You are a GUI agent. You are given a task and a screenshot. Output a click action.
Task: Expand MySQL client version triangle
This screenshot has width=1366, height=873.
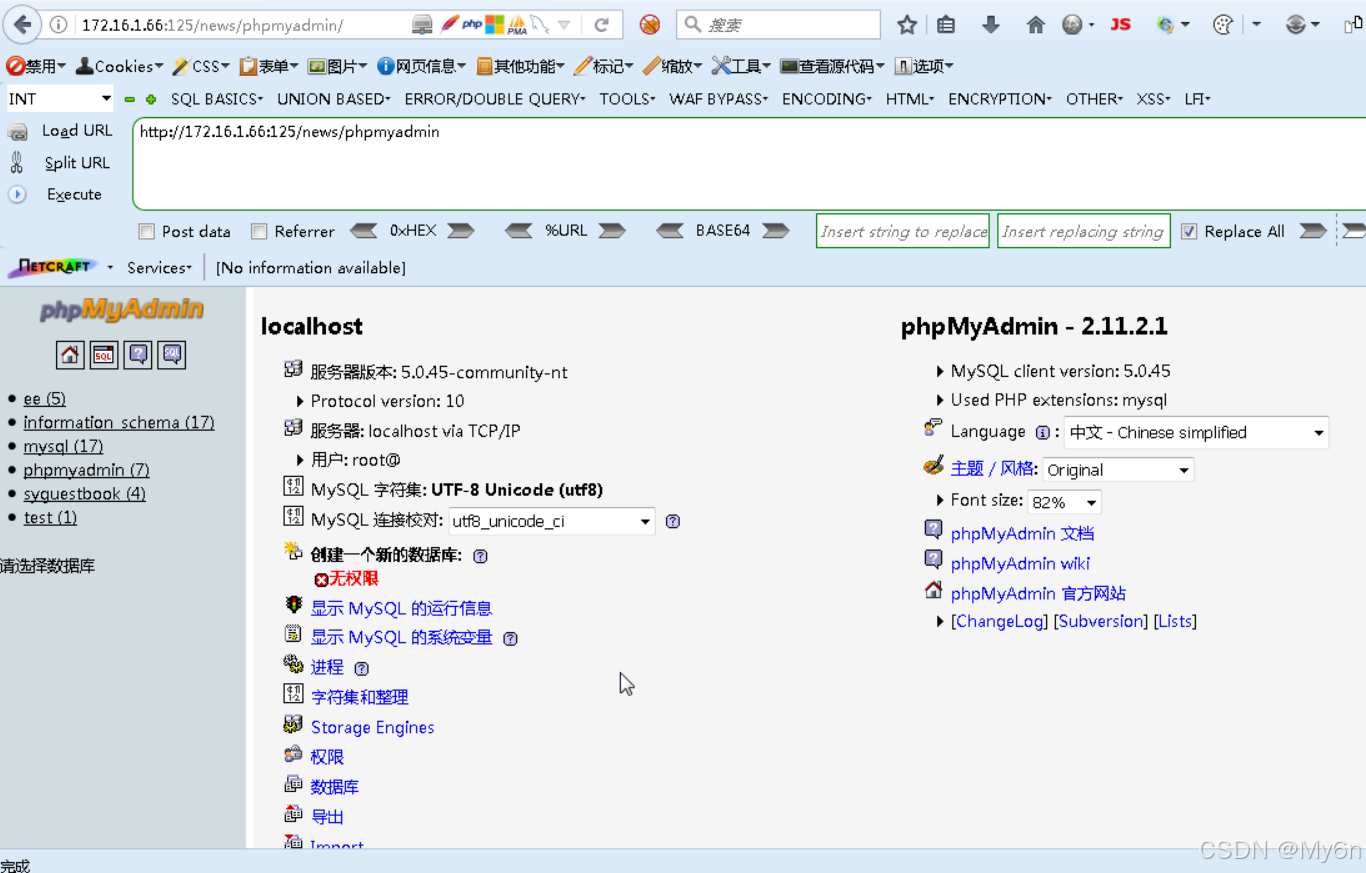click(x=940, y=371)
